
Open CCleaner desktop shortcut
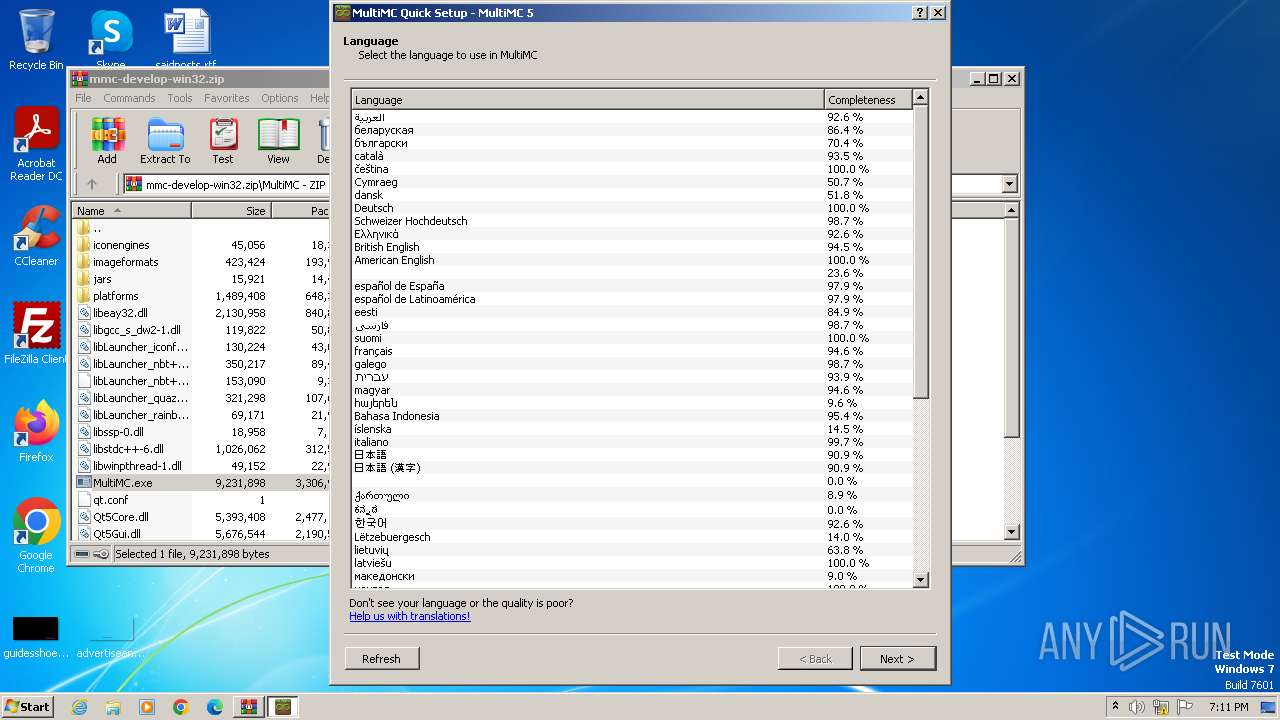36,235
